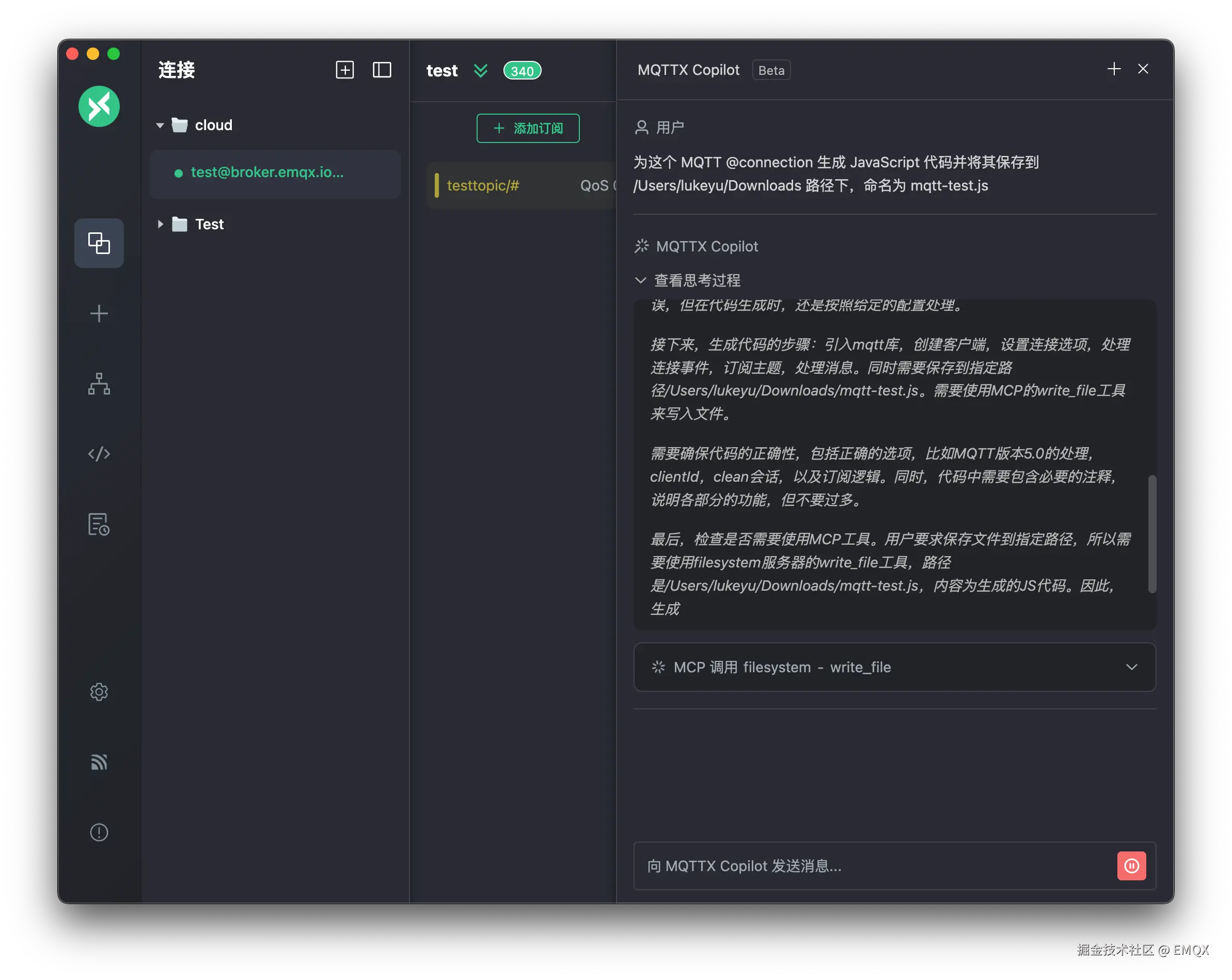Toggle the connections list layout icon
This screenshot has height=980, width=1232.
coord(382,70)
